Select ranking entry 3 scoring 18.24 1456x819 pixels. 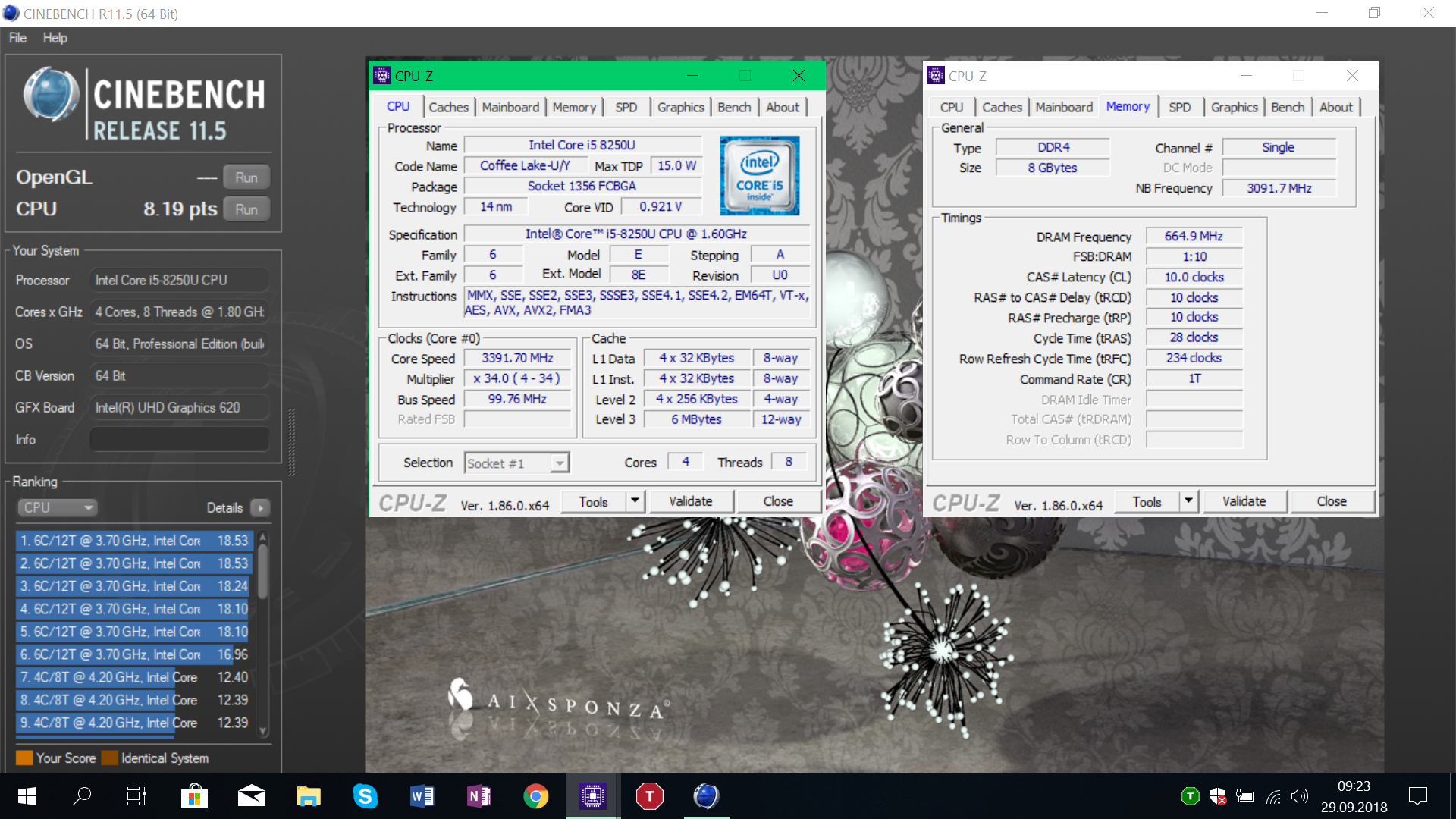tap(134, 586)
